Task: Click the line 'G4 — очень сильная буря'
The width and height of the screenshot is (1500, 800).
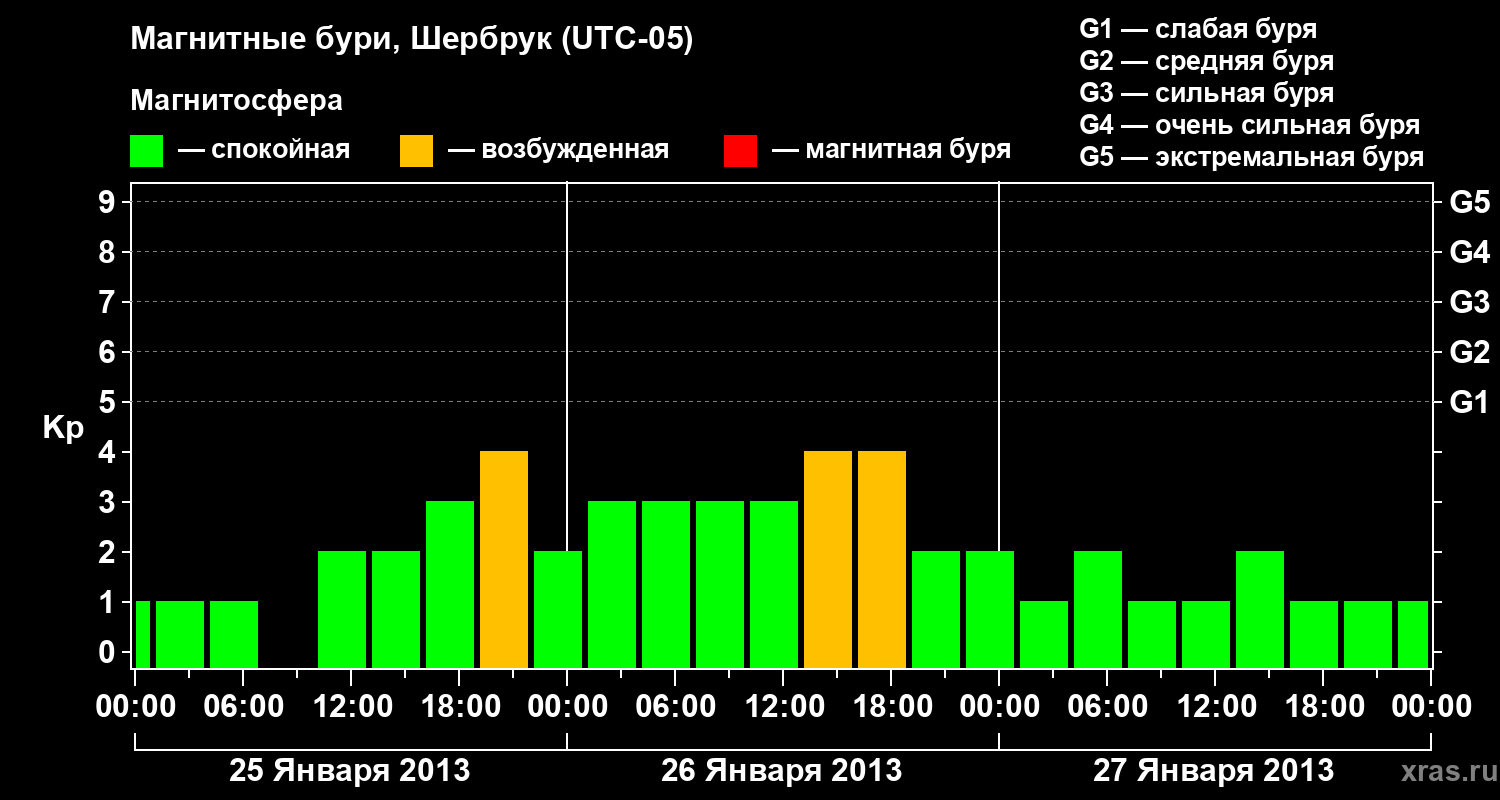Action: pyautogui.click(x=1249, y=125)
